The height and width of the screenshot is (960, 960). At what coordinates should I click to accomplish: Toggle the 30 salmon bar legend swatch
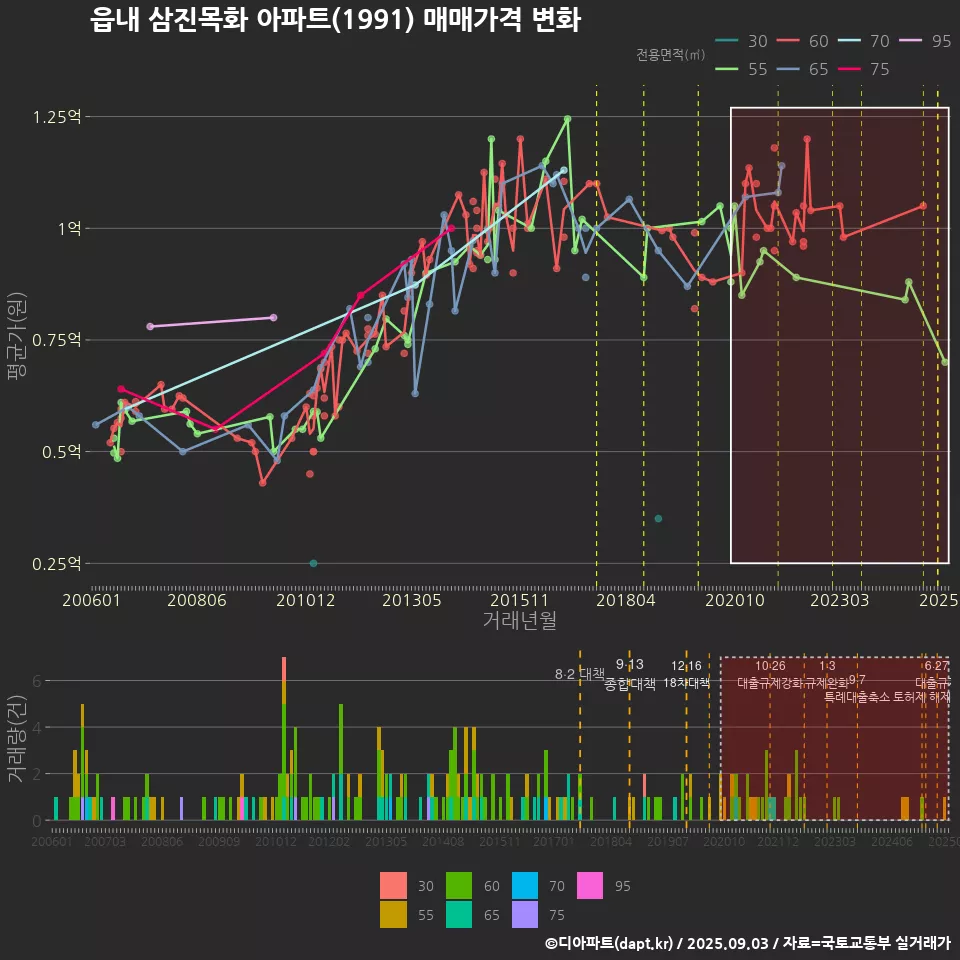394,885
